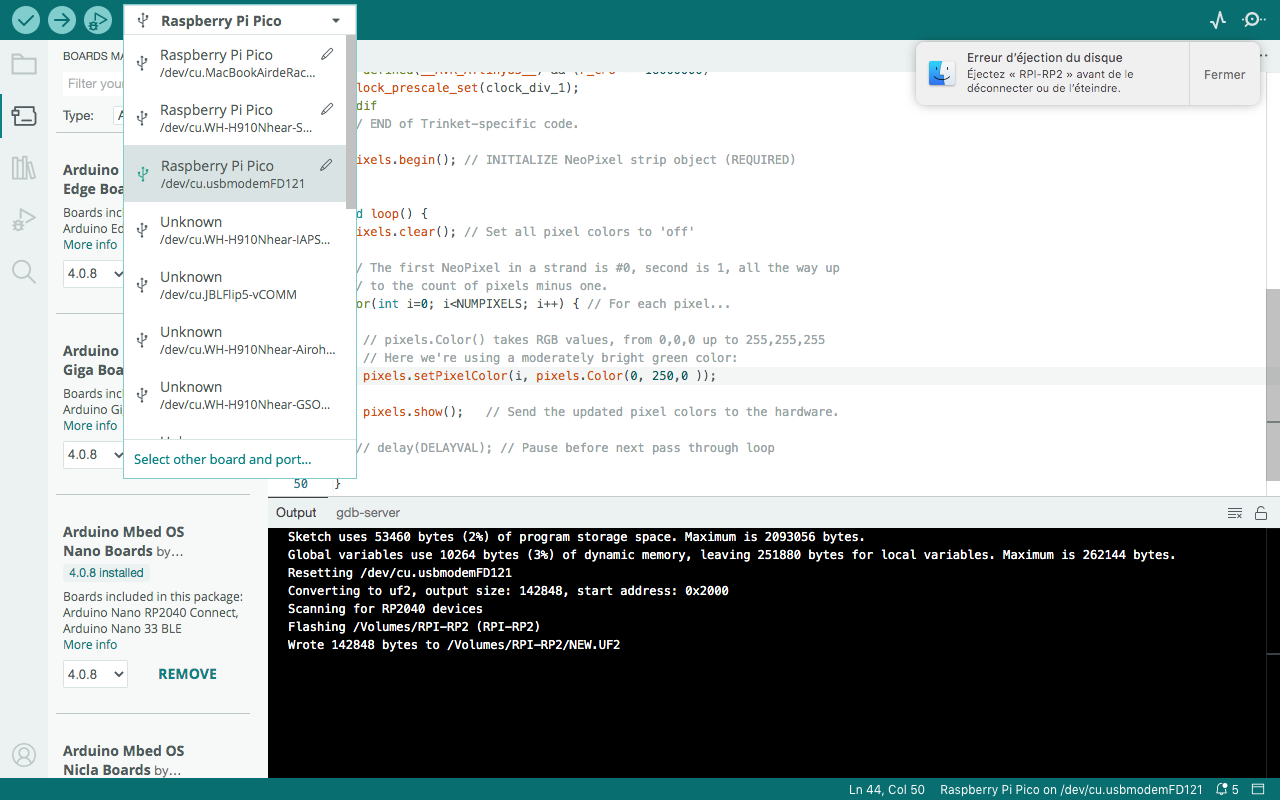Switch to the Output tab
The image size is (1280, 800).
[x=296, y=512]
